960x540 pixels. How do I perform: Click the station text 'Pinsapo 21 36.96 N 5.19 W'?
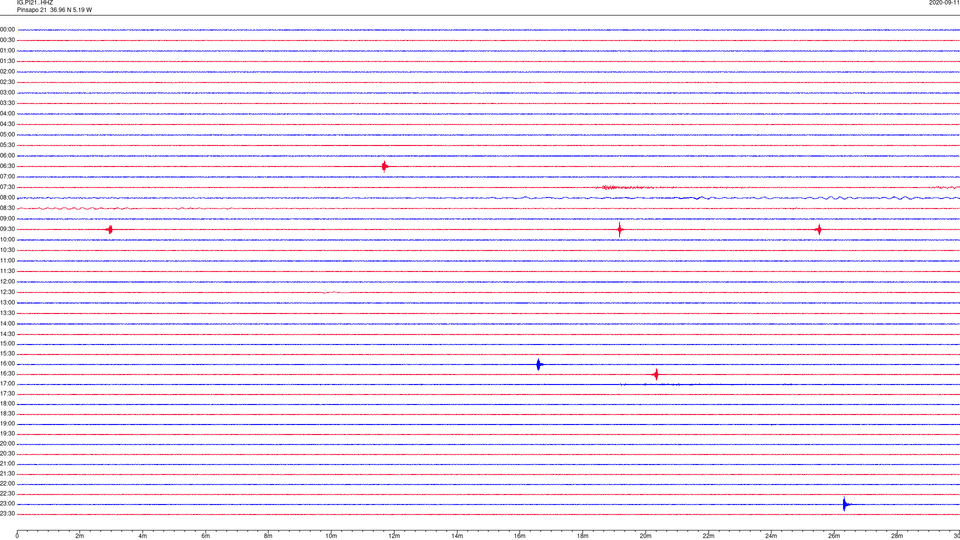click(54, 10)
